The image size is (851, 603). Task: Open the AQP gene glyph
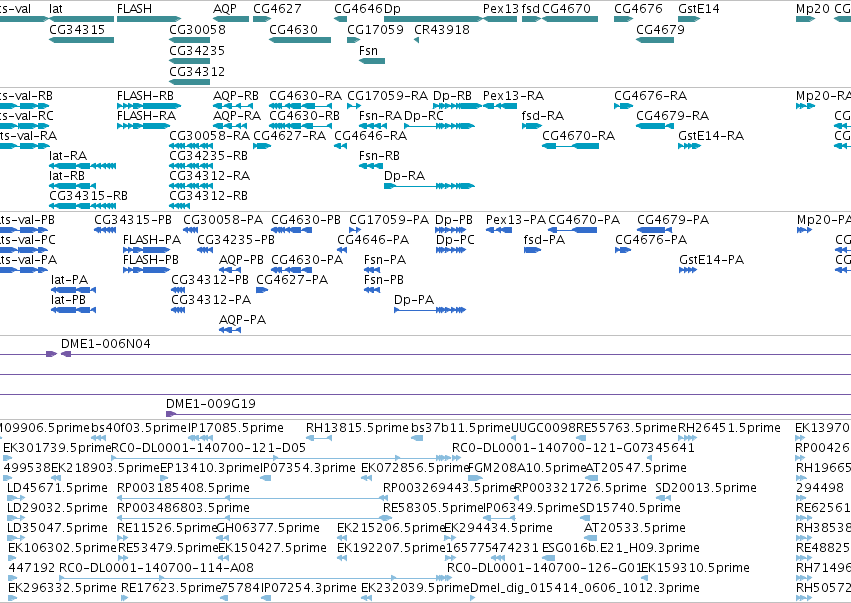231,19
